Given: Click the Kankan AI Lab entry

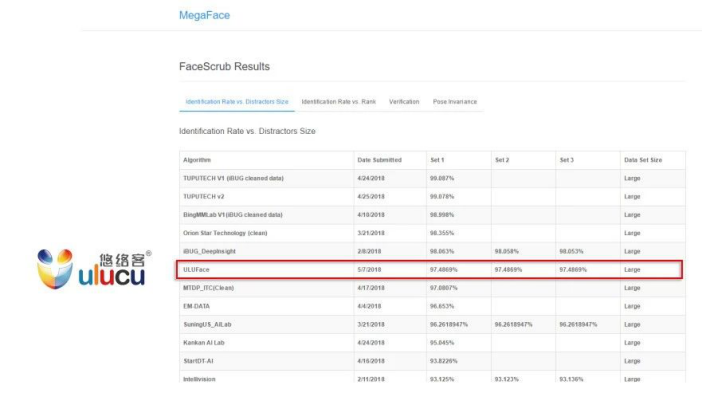Looking at the screenshot, I should pyautogui.click(x=203, y=343).
